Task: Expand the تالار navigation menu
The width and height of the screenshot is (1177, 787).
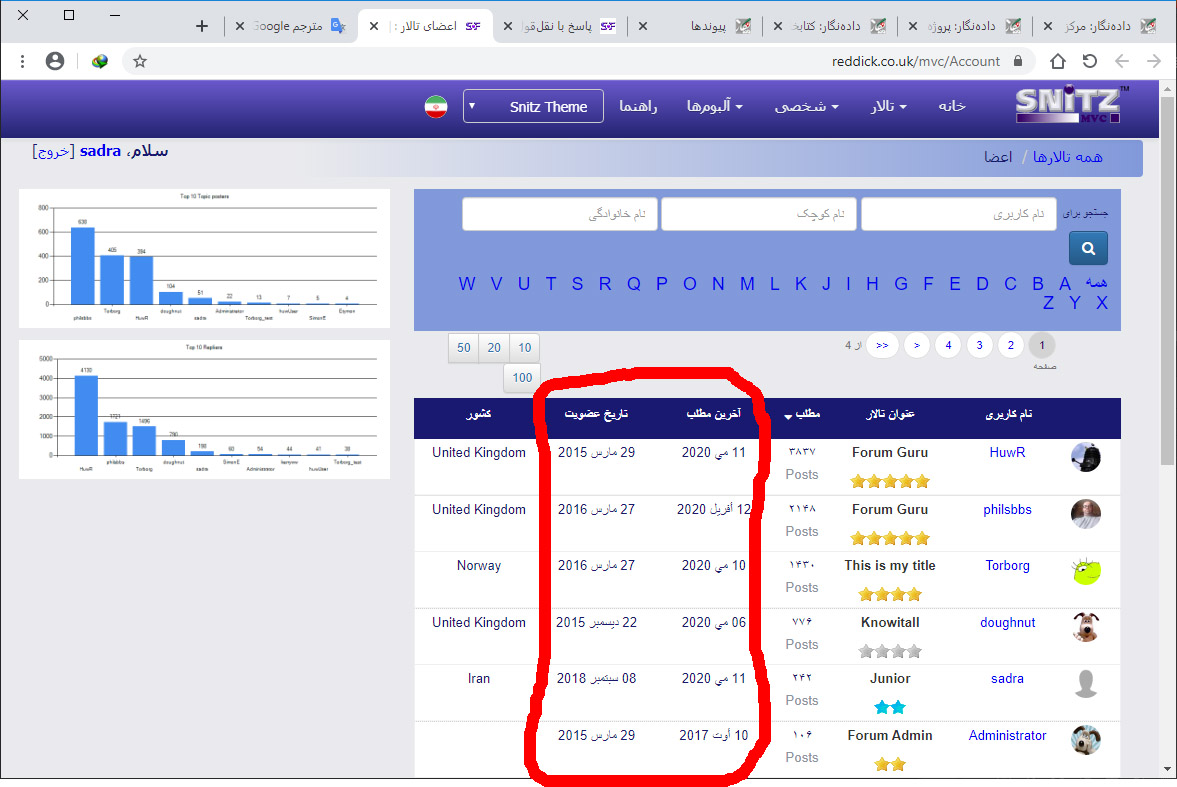Action: click(888, 106)
